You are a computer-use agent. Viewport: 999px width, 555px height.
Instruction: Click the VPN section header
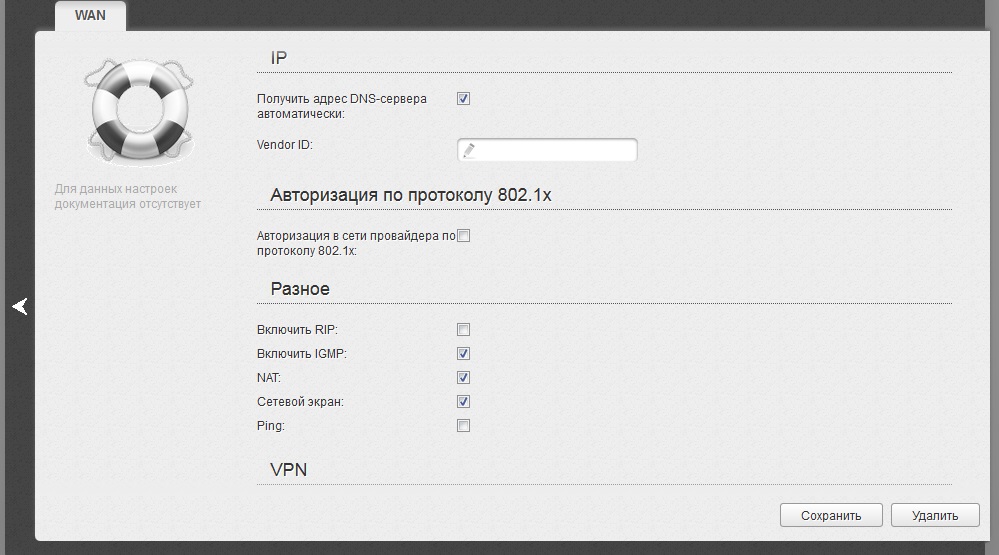click(289, 470)
